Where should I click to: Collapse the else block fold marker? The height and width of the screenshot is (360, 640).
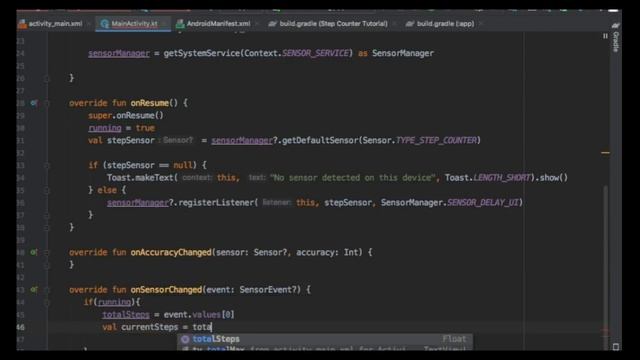(x=47, y=190)
